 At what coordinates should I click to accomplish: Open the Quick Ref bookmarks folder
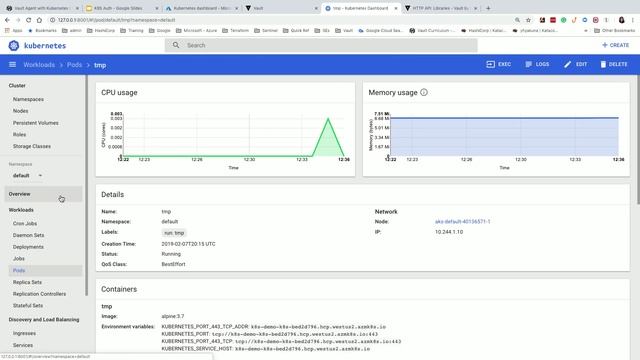(x=296, y=30)
